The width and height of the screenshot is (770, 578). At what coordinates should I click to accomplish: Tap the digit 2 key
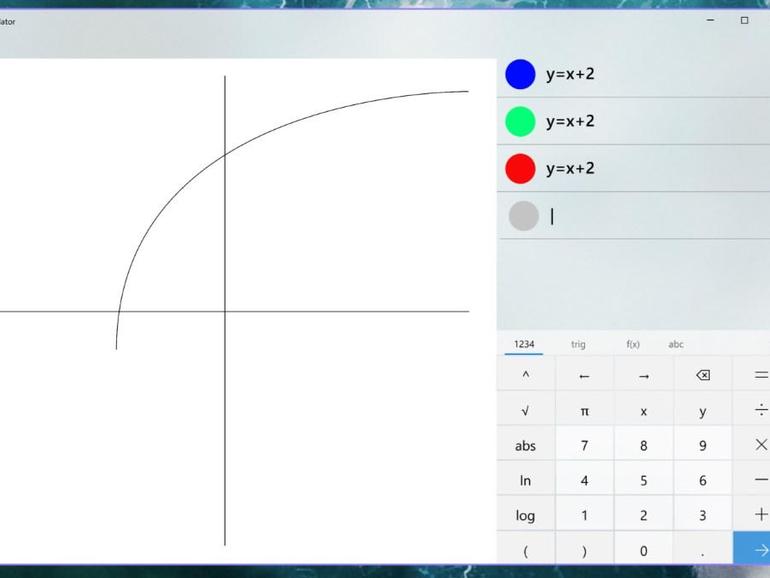click(644, 515)
